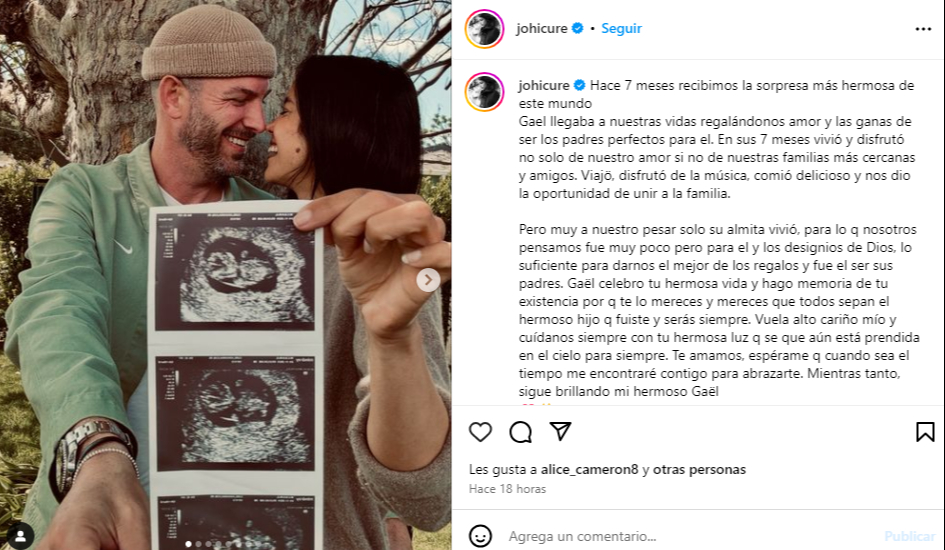Screen dimensions: 945x550
Task: Open the three-dot more options menu
Action: point(923,29)
